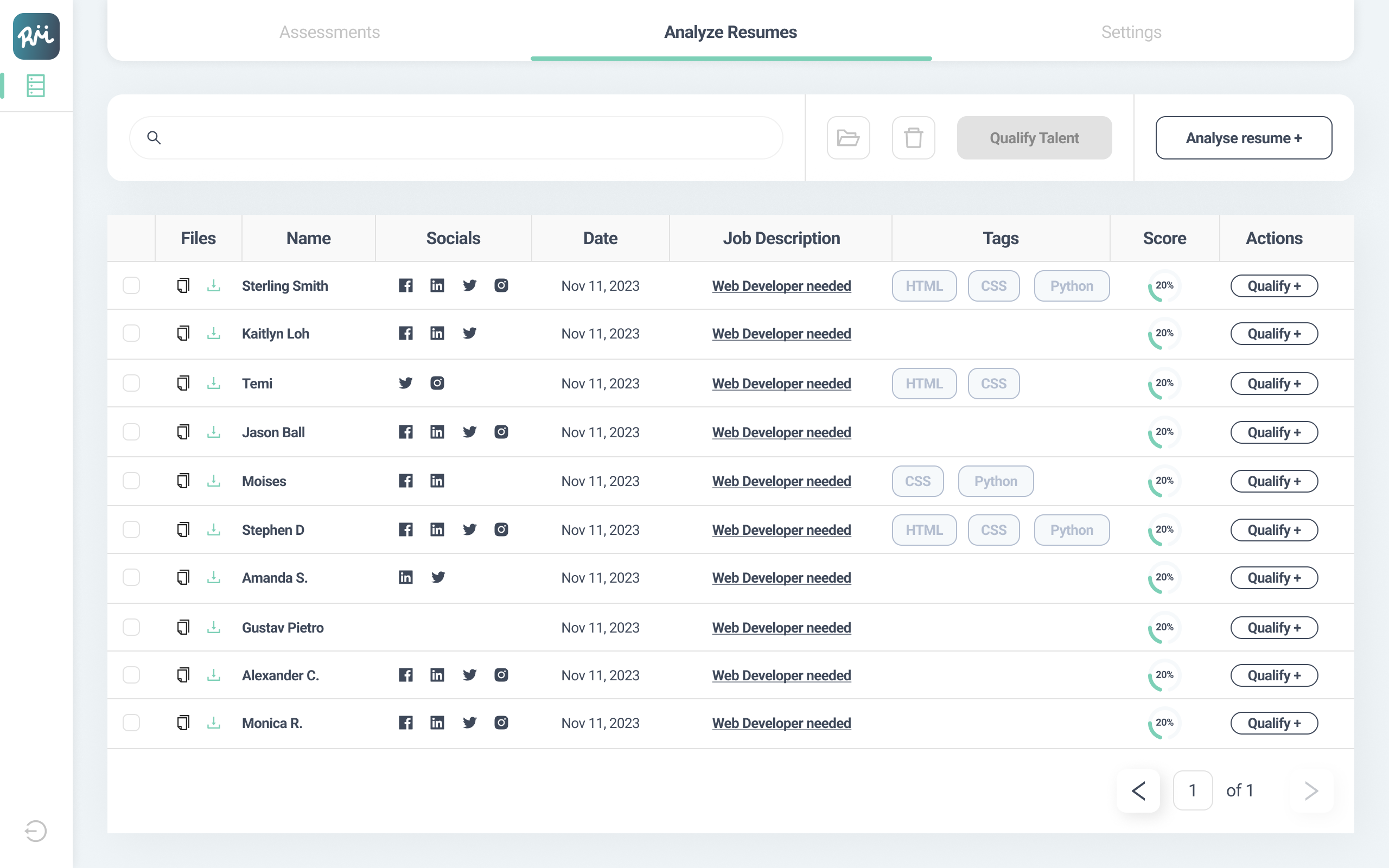Click the logout icon in sidebar

click(x=36, y=831)
